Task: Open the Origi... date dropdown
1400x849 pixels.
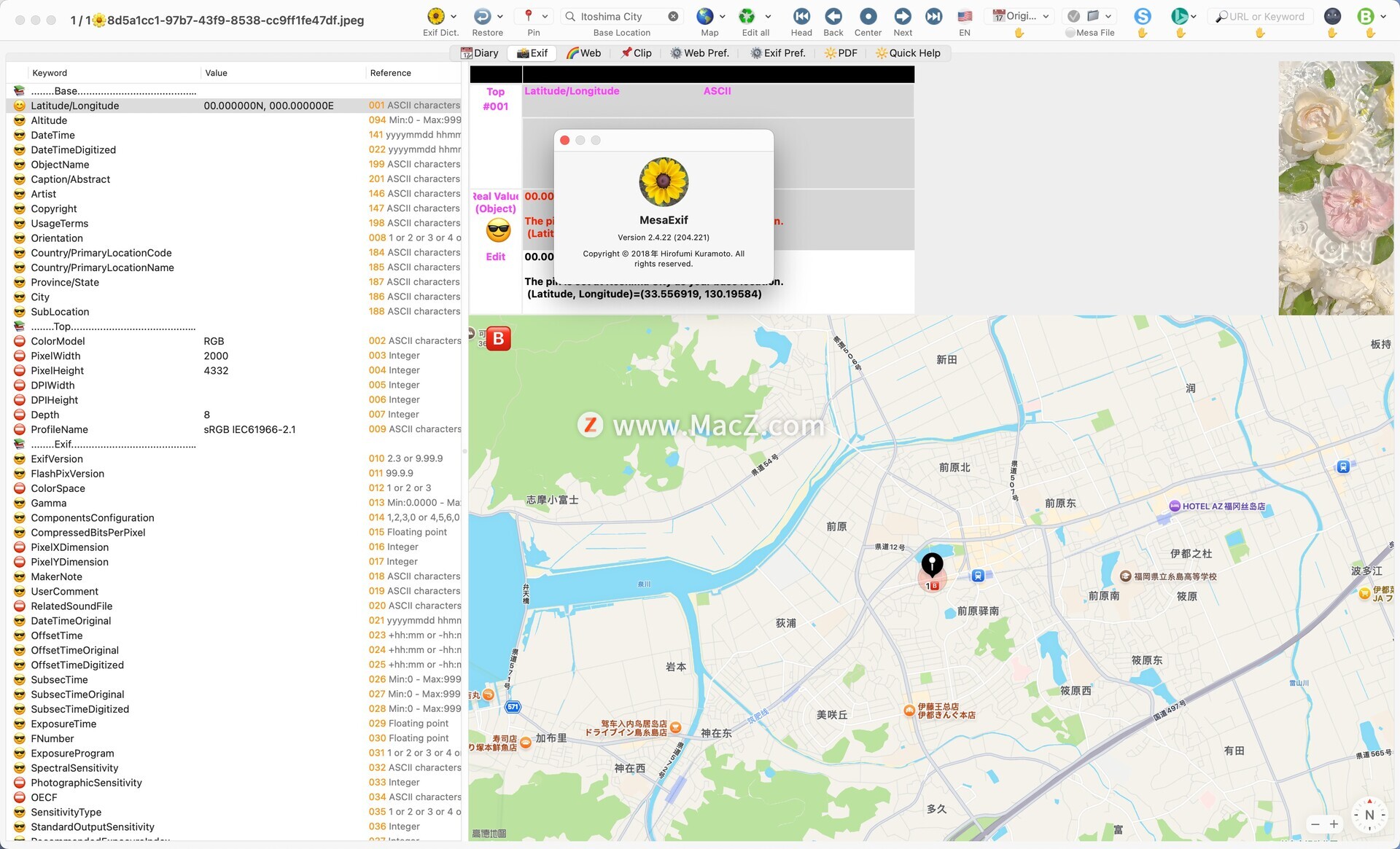Action: point(1021,16)
